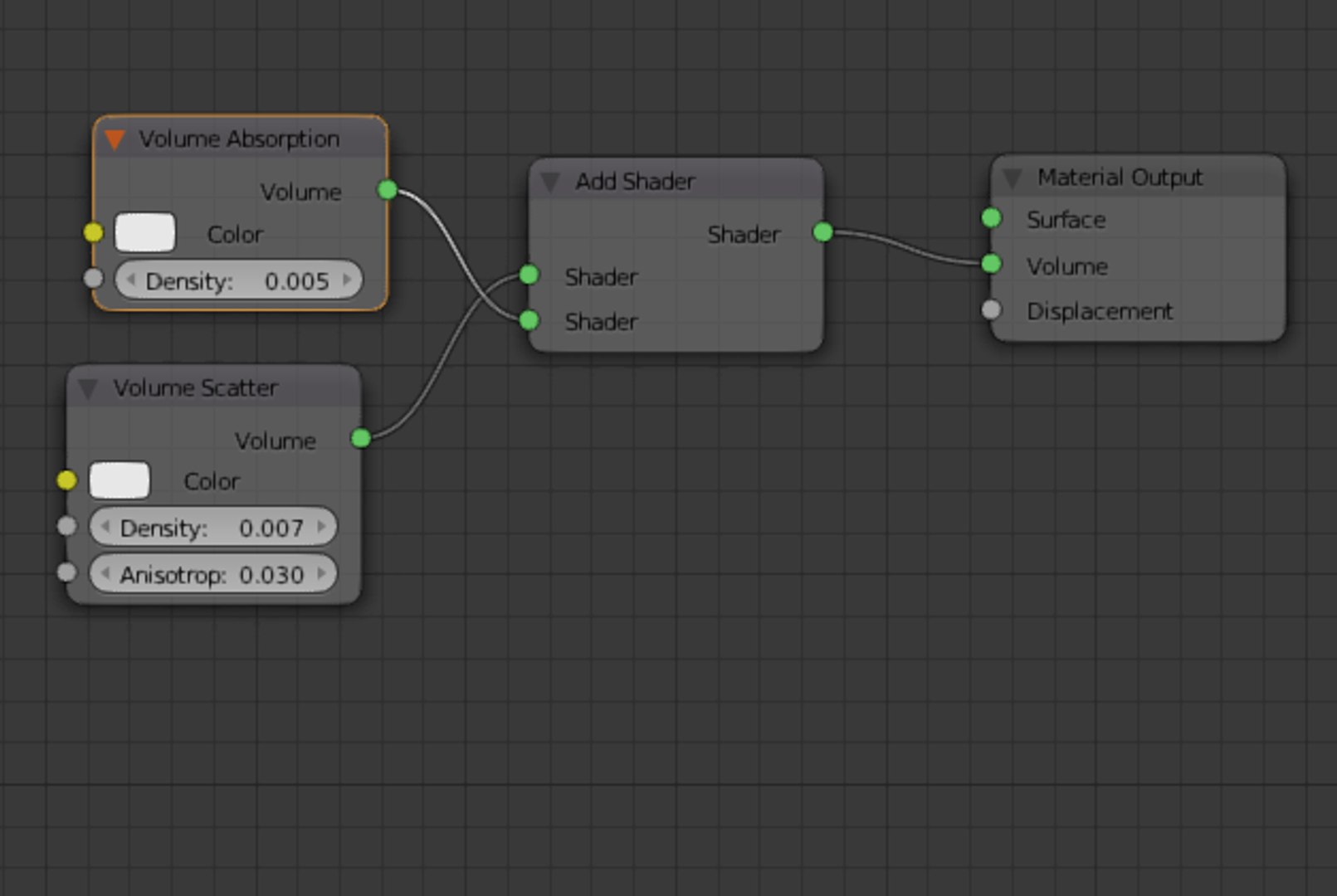Increase Volume Scatter Density with right arrow
The height and width of the screenshot is (896, 1337).
click(x=322, y=526)
